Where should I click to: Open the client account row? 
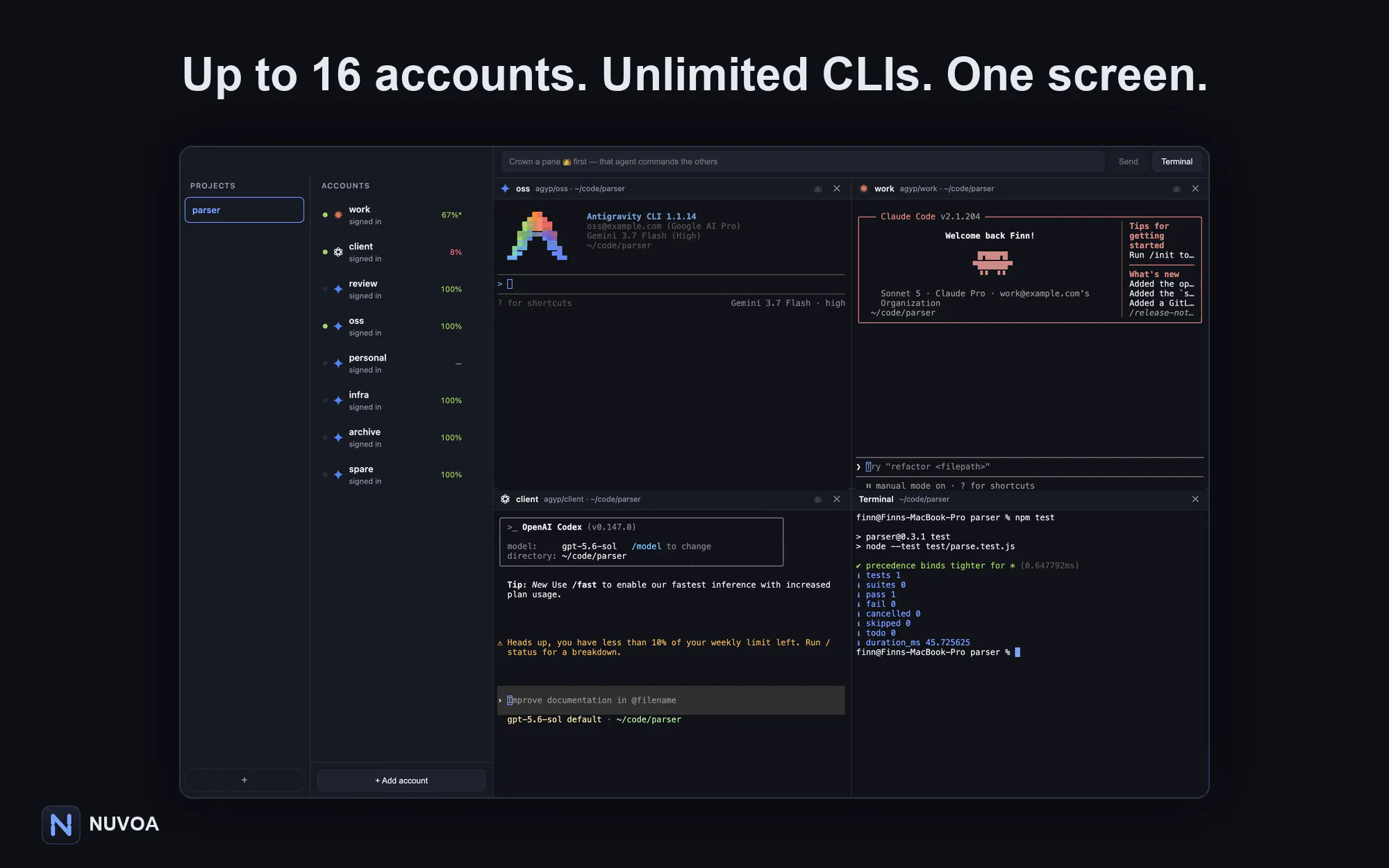pyautogui.click(x=401, y=252)
